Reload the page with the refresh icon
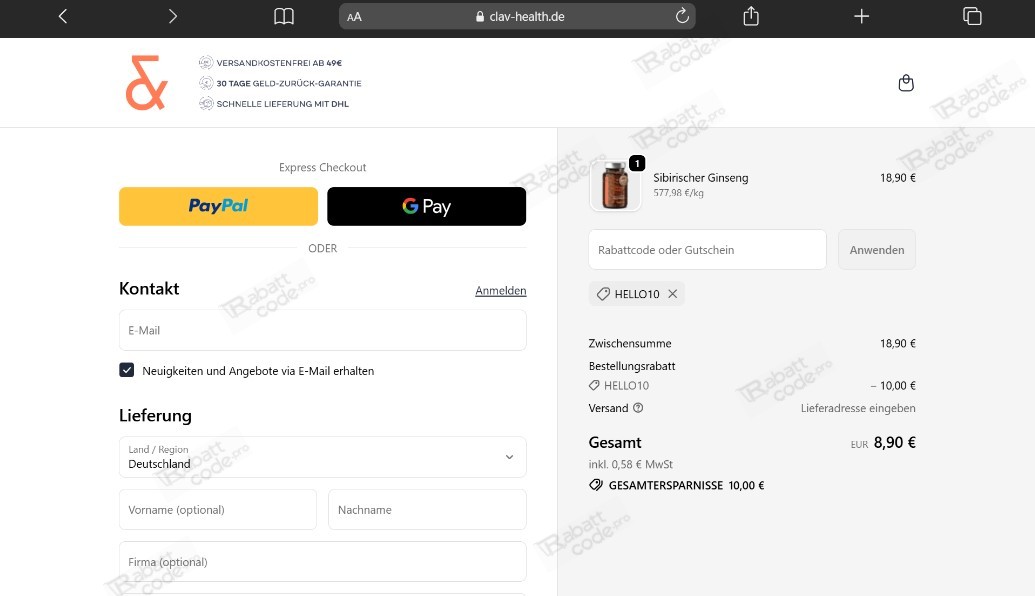The height and width of the screenshot is (596, 1035). 682,16
